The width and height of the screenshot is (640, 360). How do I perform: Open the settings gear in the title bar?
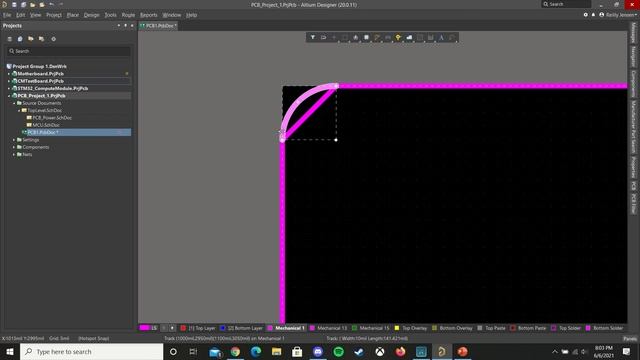click(x=585, y=15)
